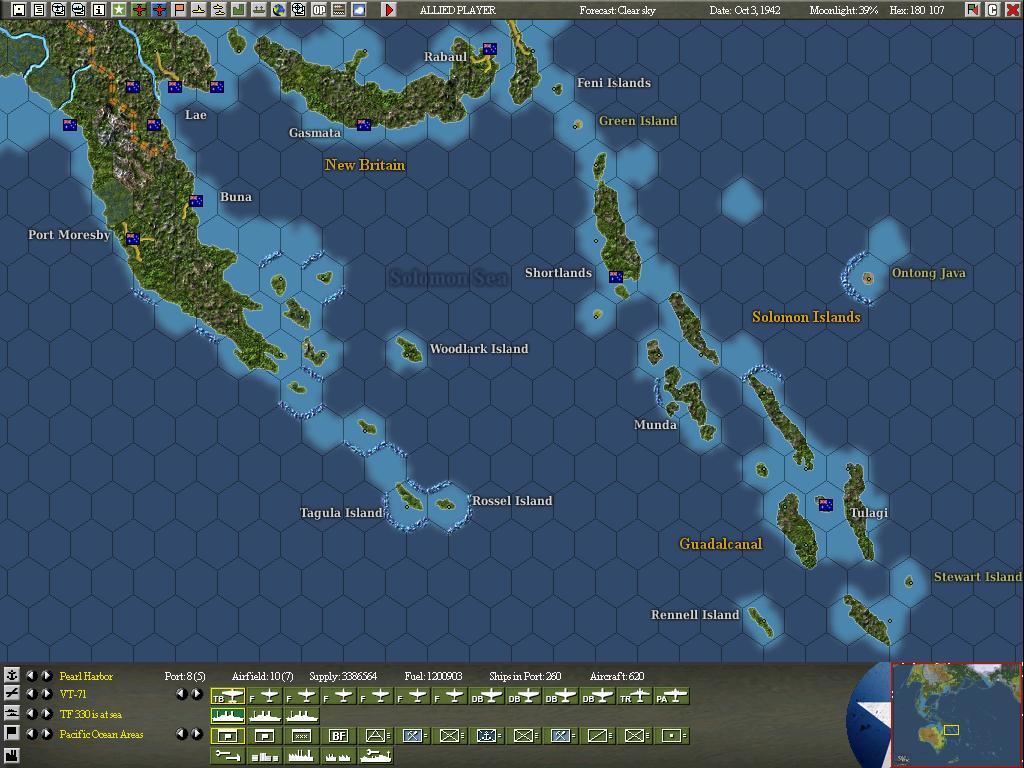Click the Munda map label

click(655, 424)
